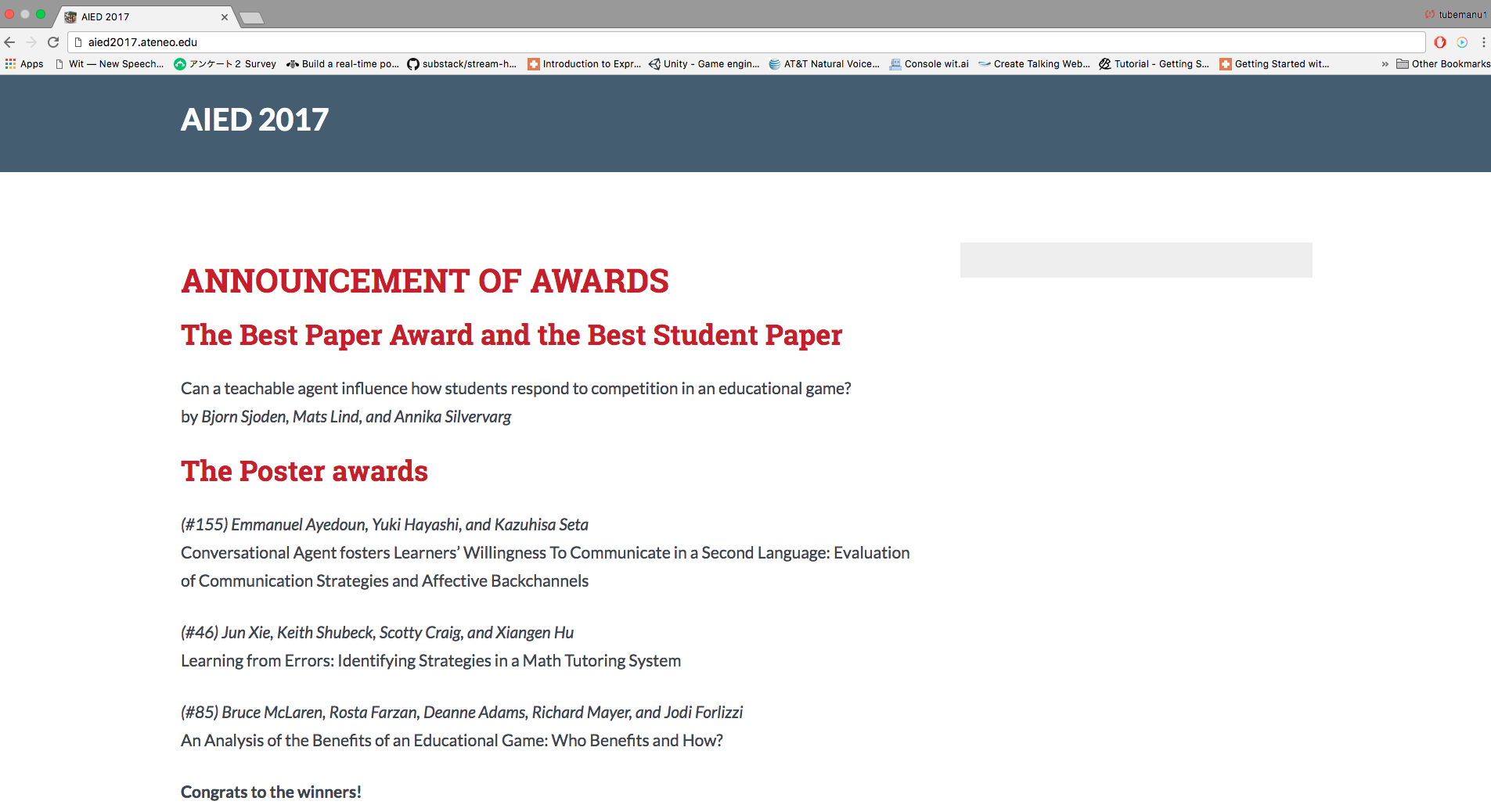Click the Opera extension icon
This screenshot has height=812, width=1491.
coord(1440,42)
